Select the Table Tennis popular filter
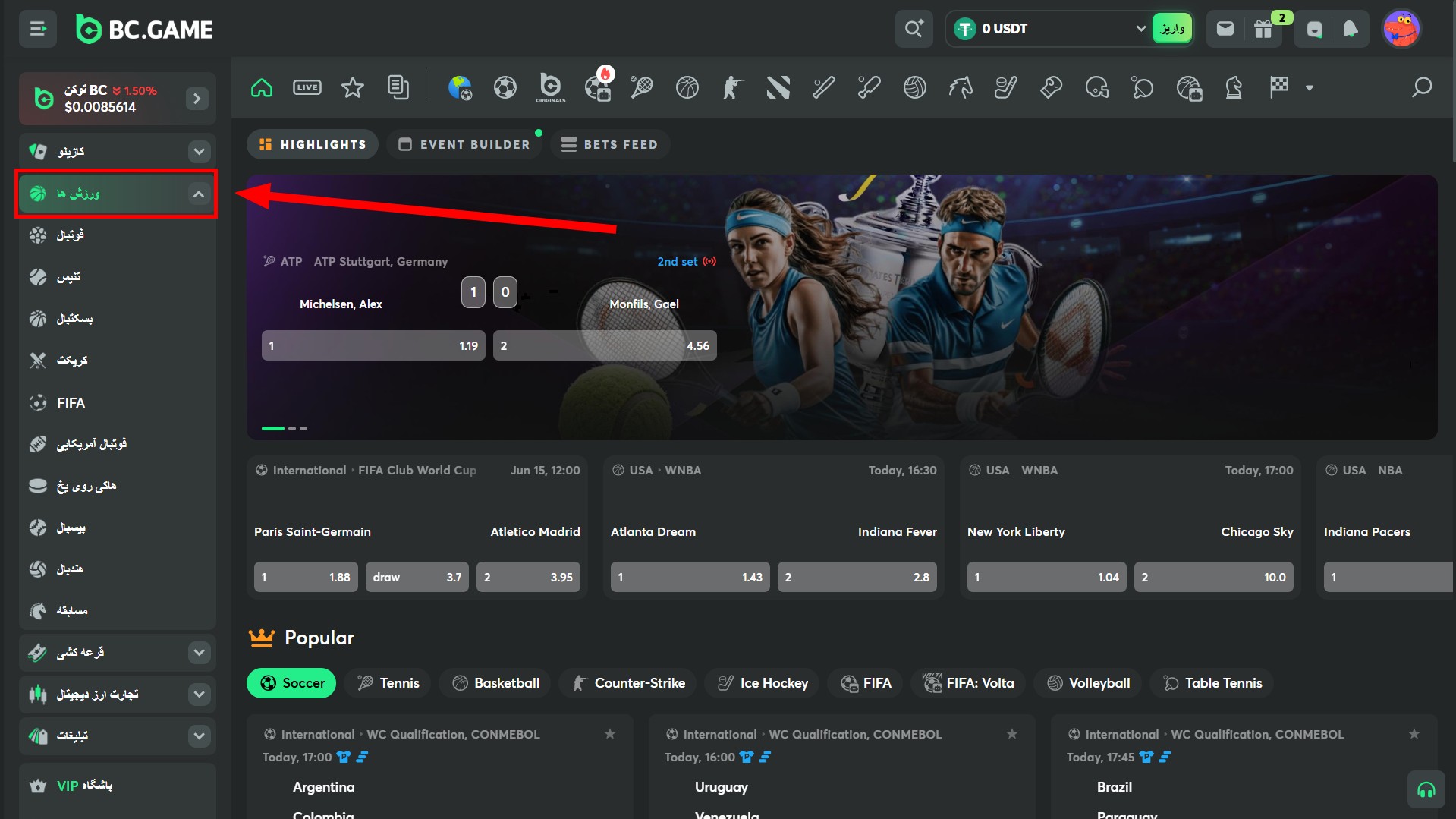 [x=1212, y=683]
